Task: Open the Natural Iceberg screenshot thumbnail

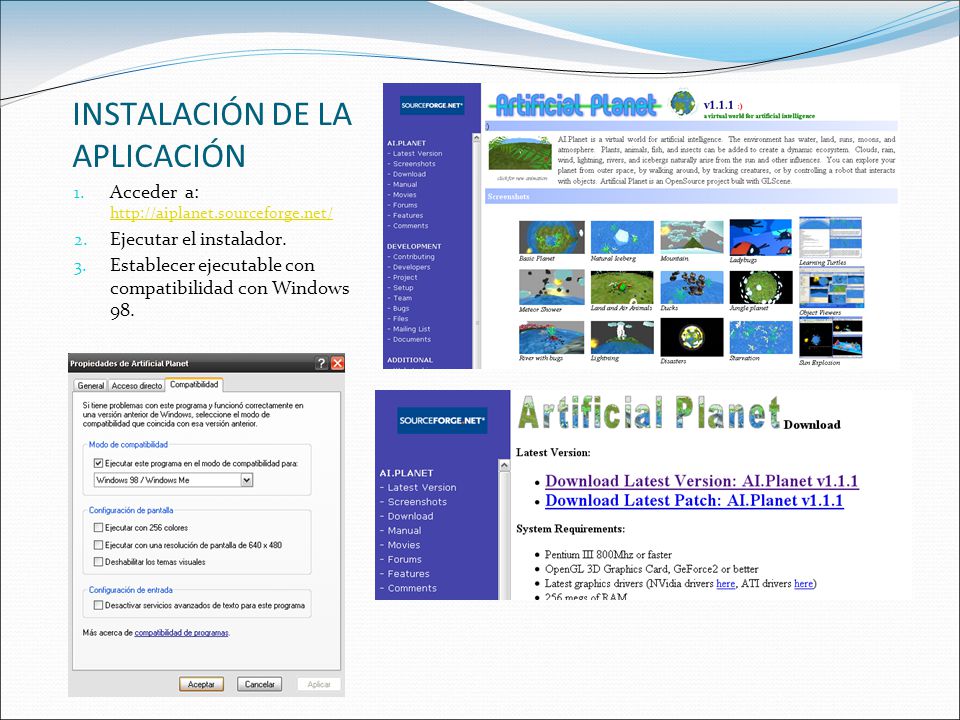Action: point(622,238)
